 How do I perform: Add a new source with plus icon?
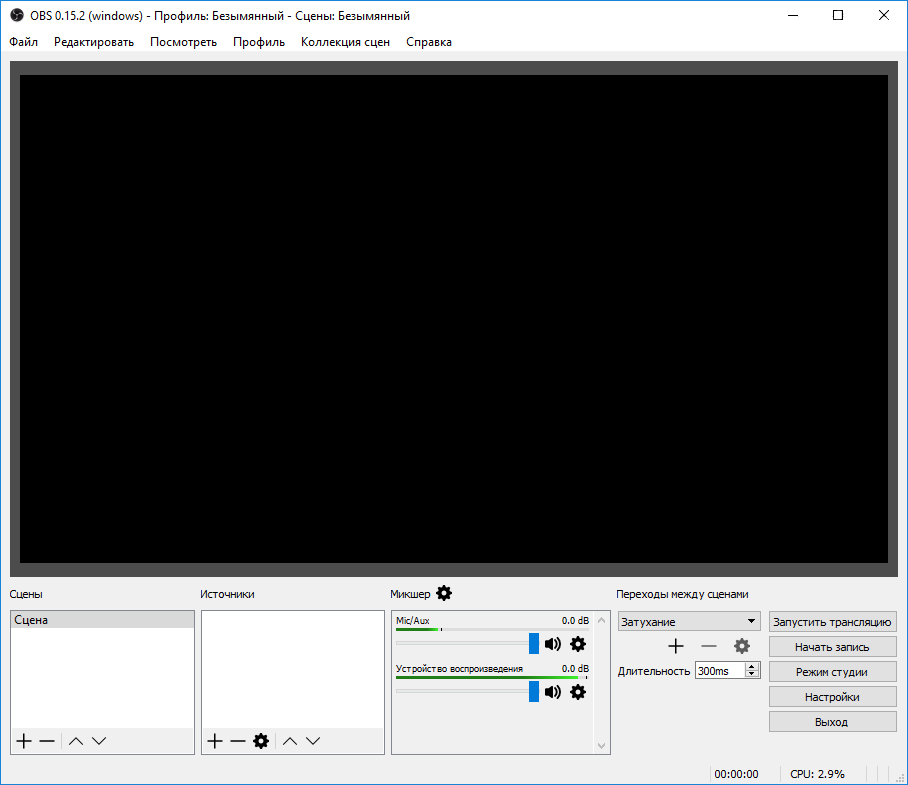coord(214,741)
